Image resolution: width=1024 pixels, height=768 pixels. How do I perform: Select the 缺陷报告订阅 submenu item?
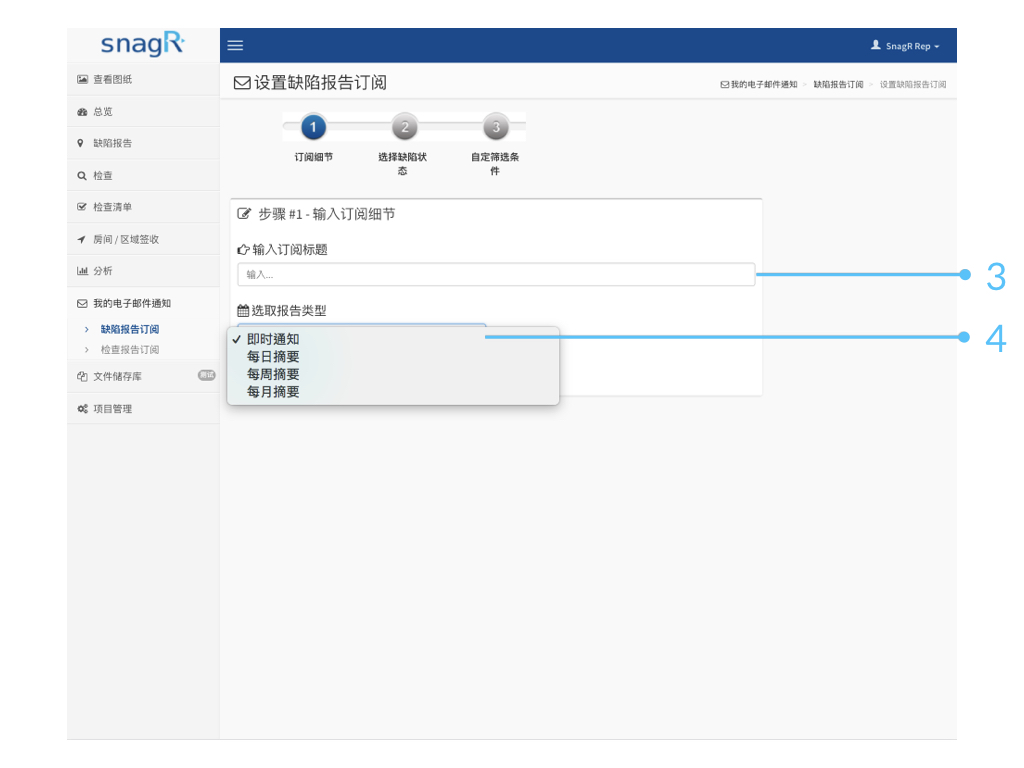pyautogui.click(x=129, y=329)
